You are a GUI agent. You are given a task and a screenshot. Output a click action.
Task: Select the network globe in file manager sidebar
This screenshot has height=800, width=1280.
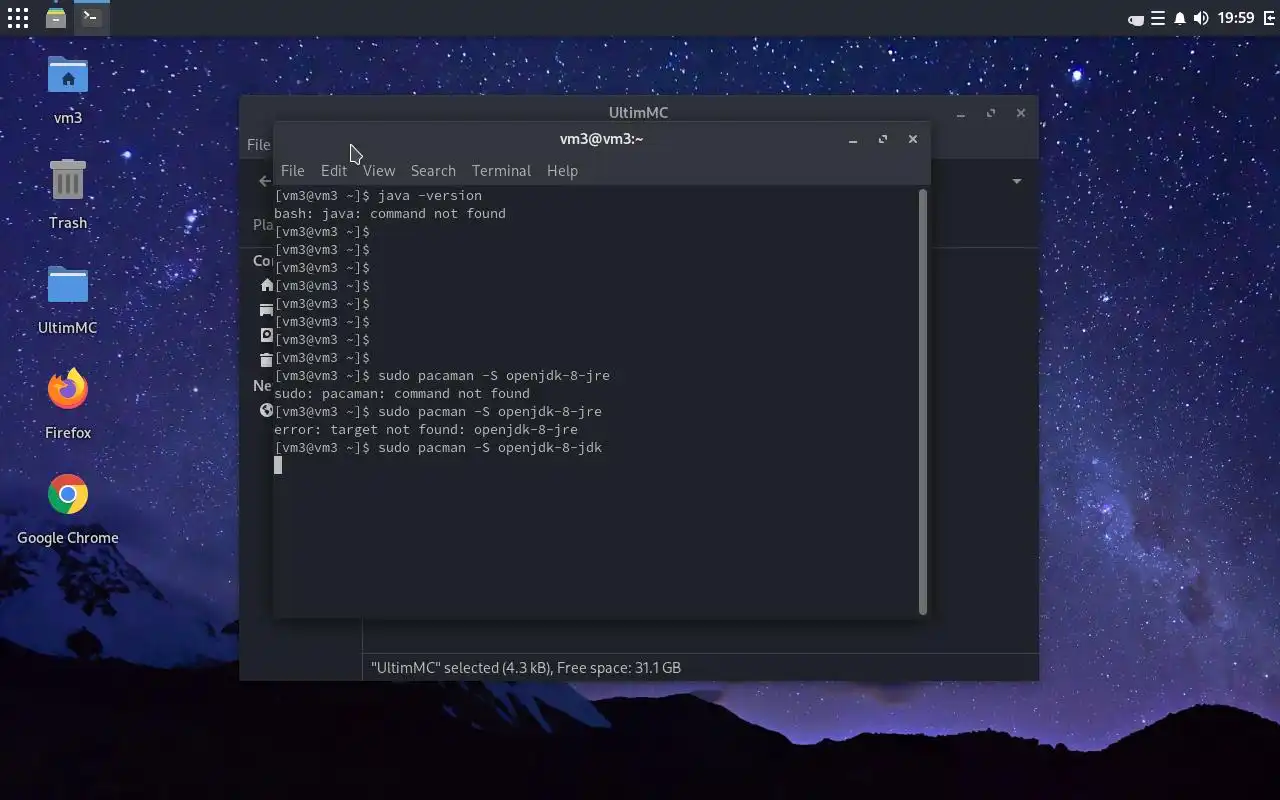[266, 410]
